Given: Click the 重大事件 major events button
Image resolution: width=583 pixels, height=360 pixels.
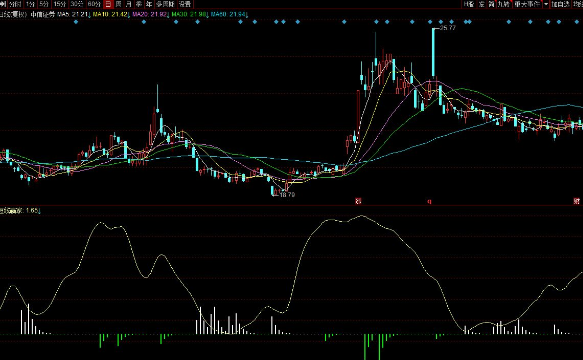Looking at the screenshot, I should [527, 4].
